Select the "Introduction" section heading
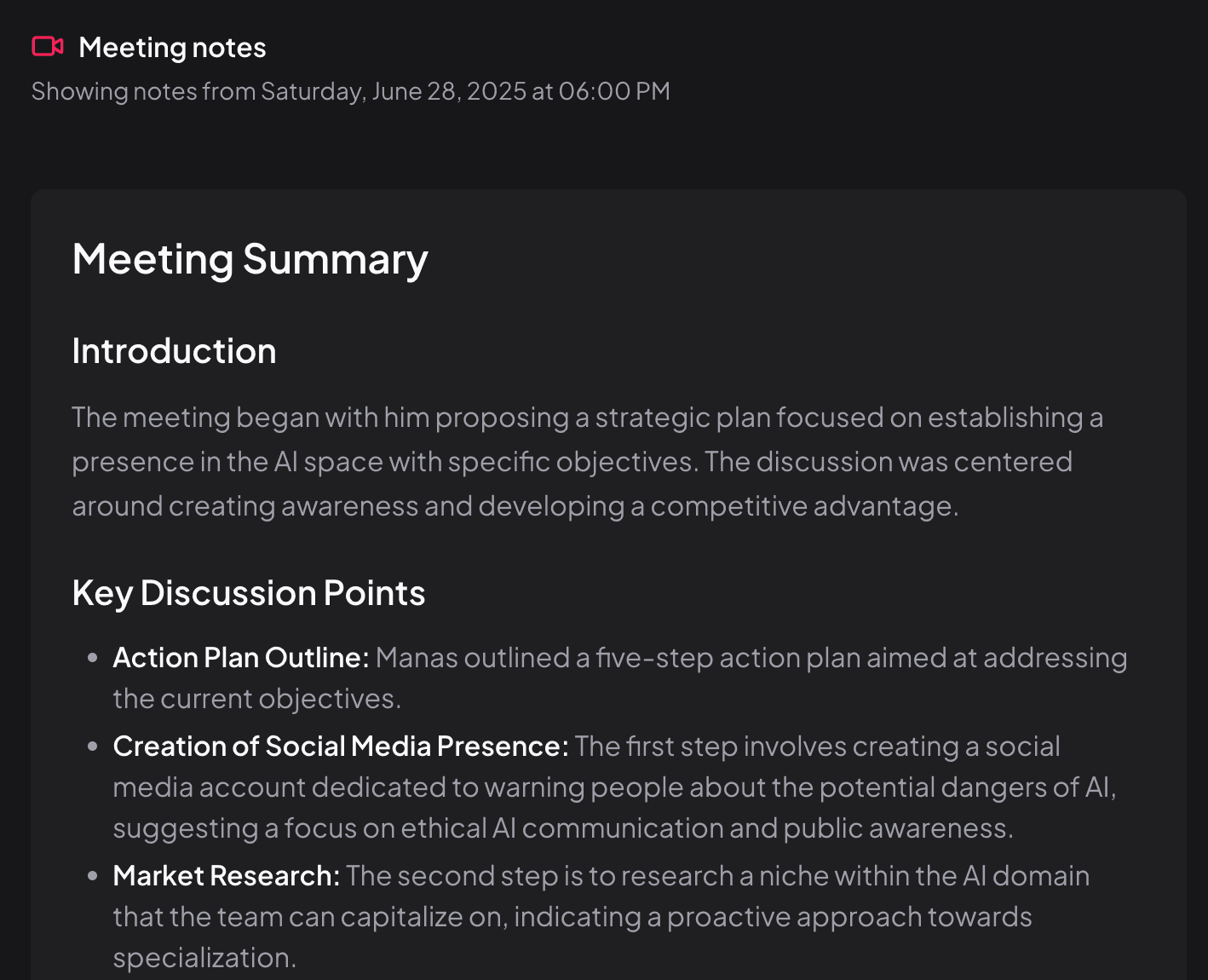Screen dimensions: 1208x980 [174, 351]
